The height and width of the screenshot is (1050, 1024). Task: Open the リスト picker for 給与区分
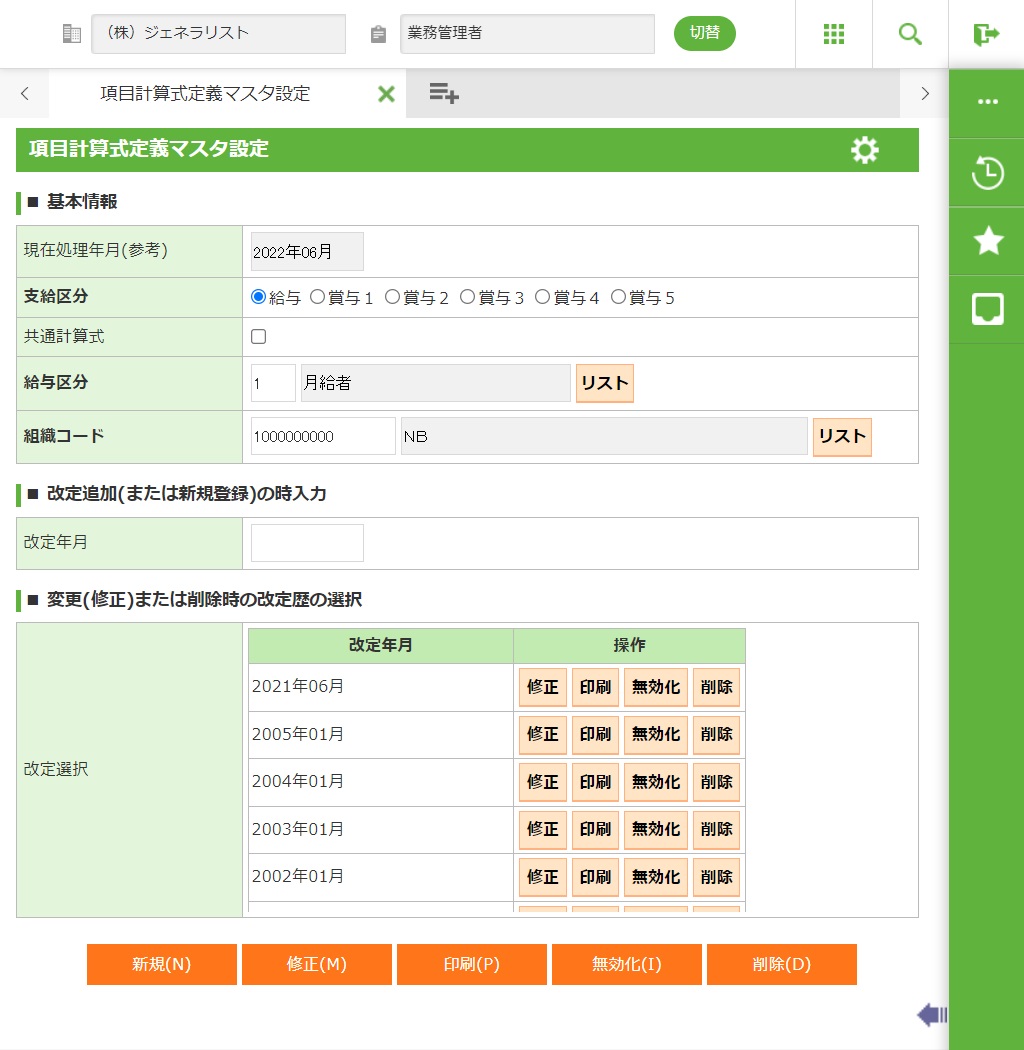[604, 383]
